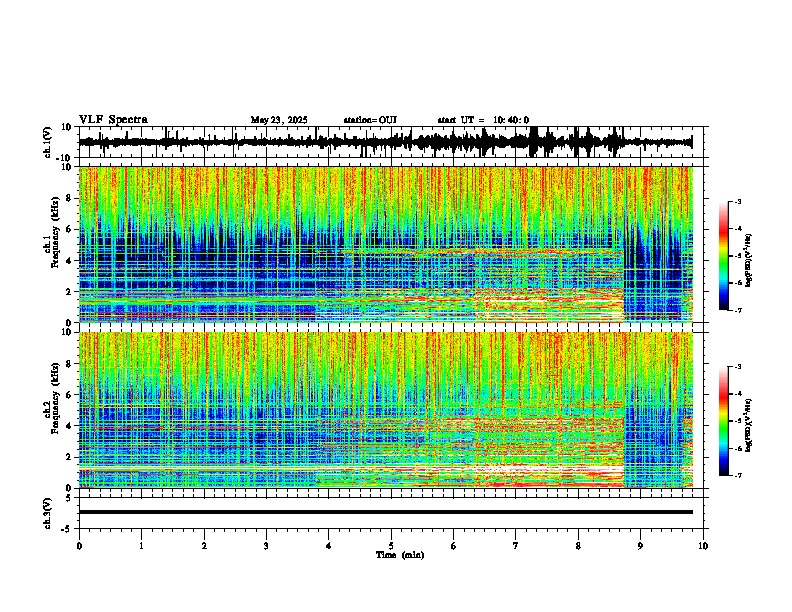Click the time axis tick label "10"
This screenshot has height=612, width=792.
tap(703, 546)
